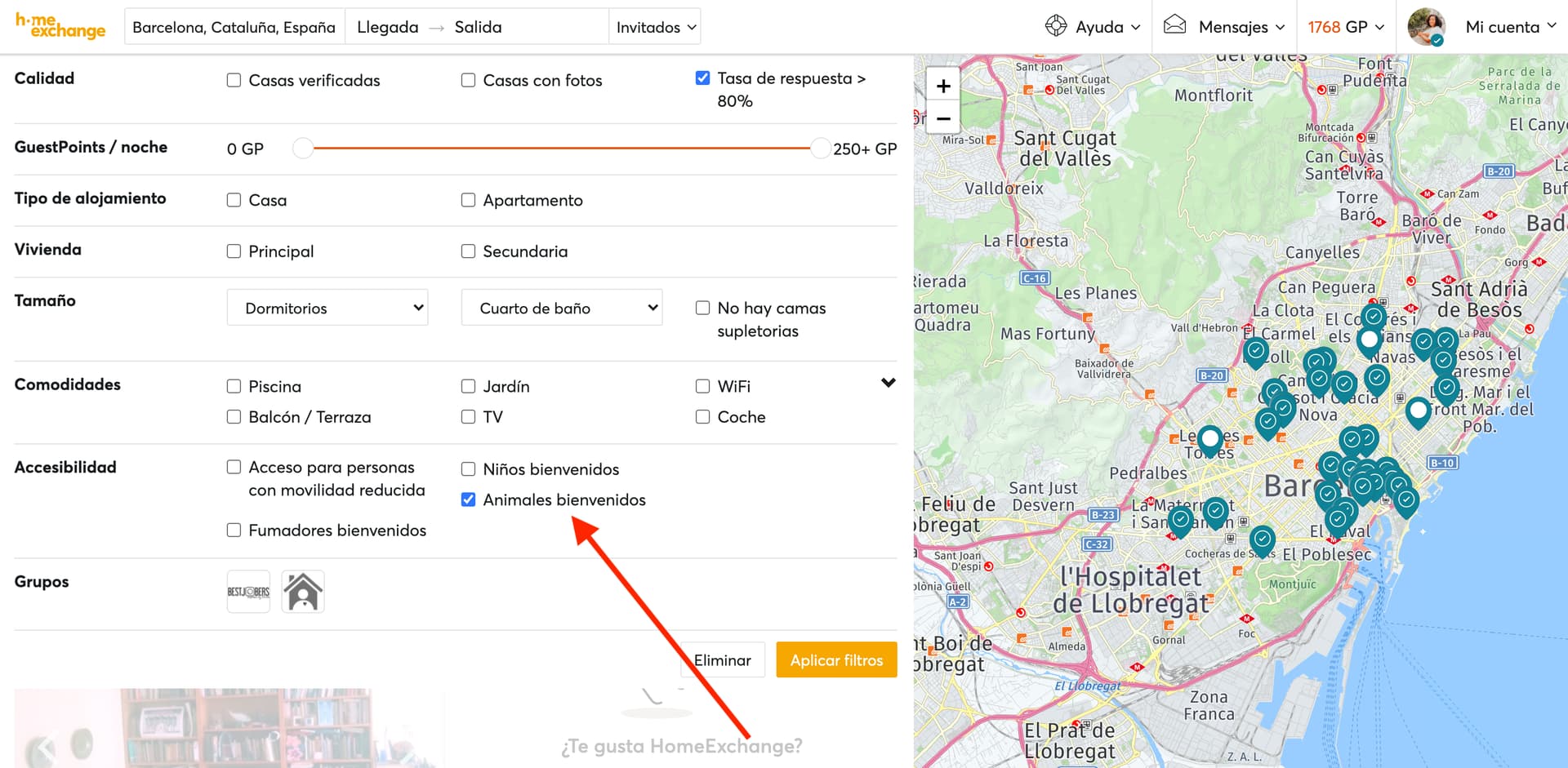The width and height of the screenshot is (1568, 768).
Task: Open the Dormitorios dropdown
Action: 327,308
